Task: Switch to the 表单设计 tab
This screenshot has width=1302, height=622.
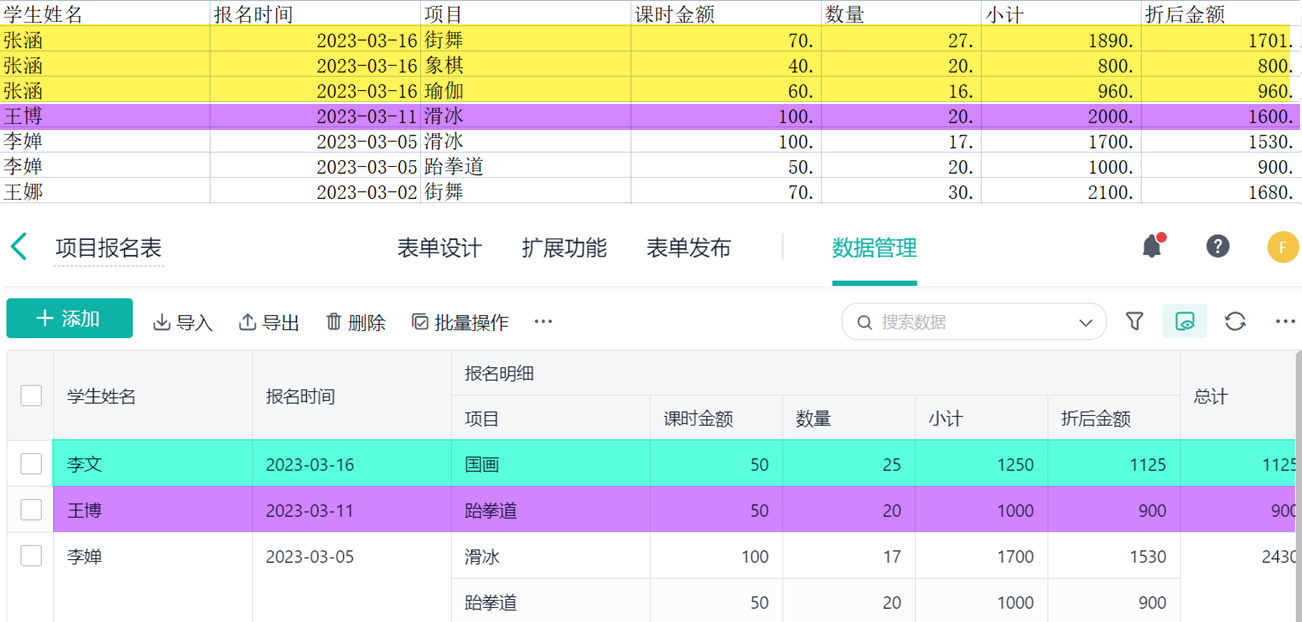Action: coord(439,248)
